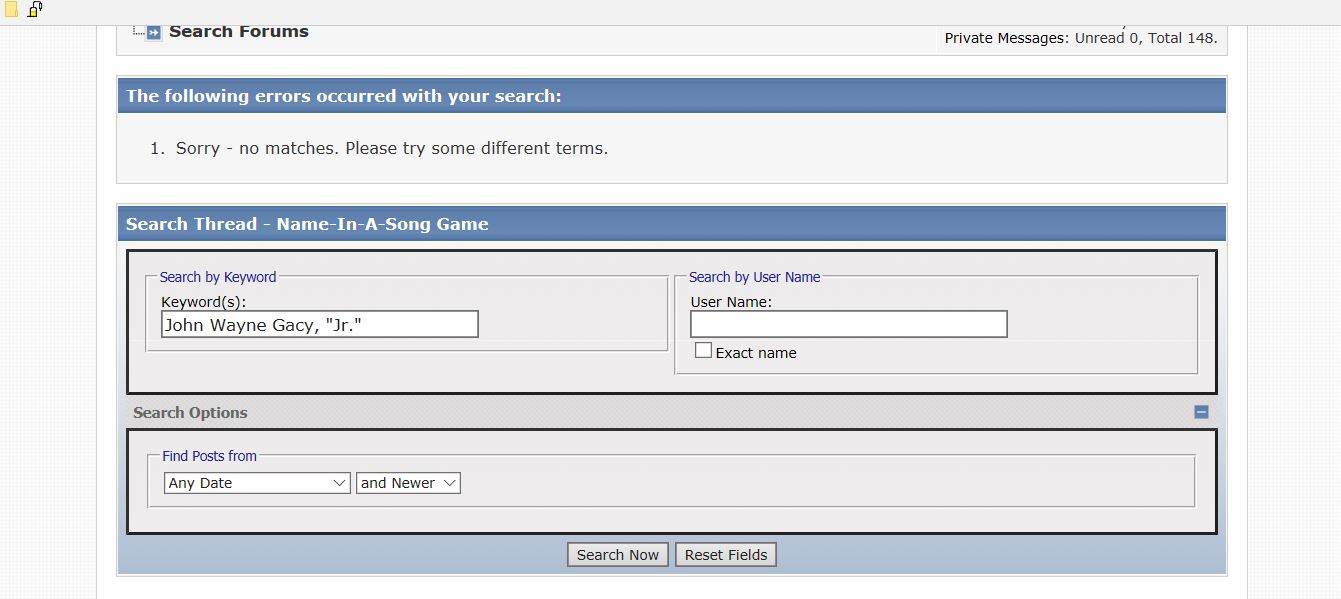Screen dimensions: 1341x599
Task: Open the and Newer dropdown
Action: pos(408,483)
